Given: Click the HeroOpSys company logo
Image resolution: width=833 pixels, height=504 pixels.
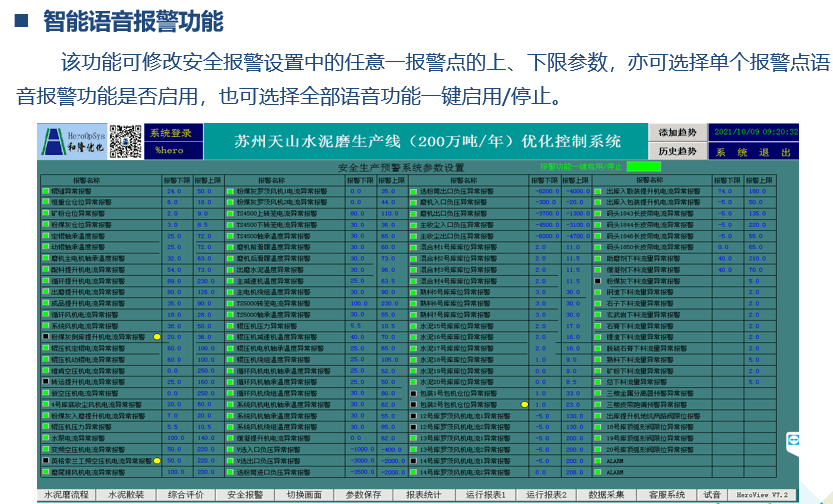Looking at the screenshot, I should [x=71, y=141].
